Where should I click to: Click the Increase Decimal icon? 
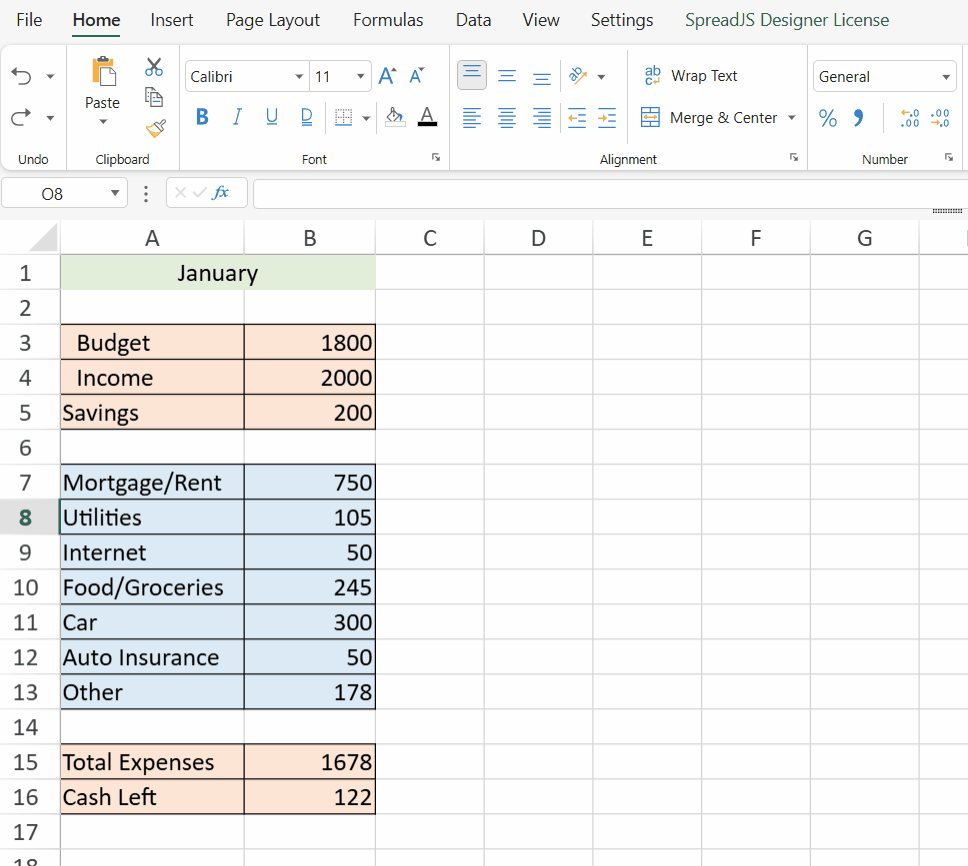[x=910, y=117]
